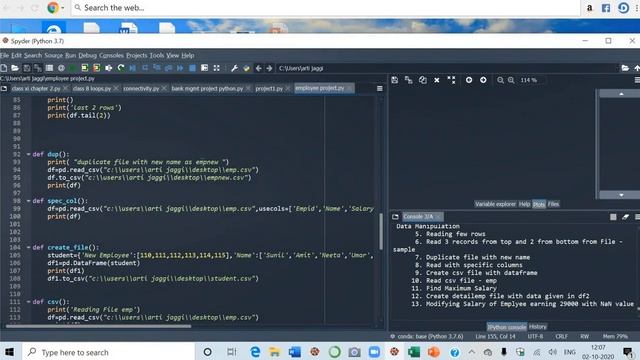Open the Tools menu
The height and width of the screenshot is (360, 640).
pos(156,55)
